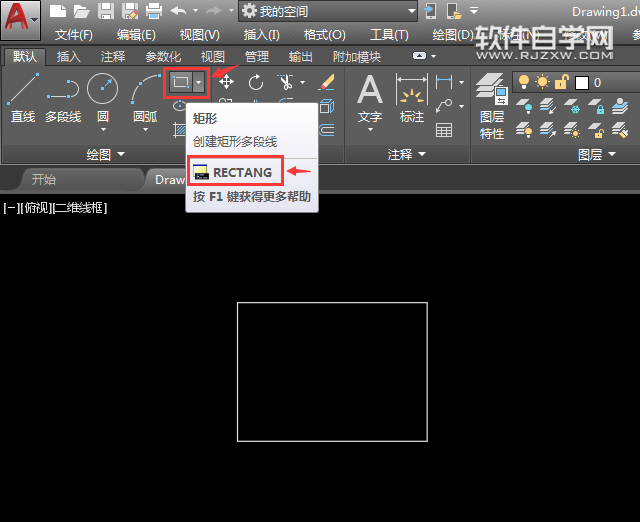Switch to the 参数化 ribbon tab
The height and width of the screenshot is (522, 640).
coord(163,56)
